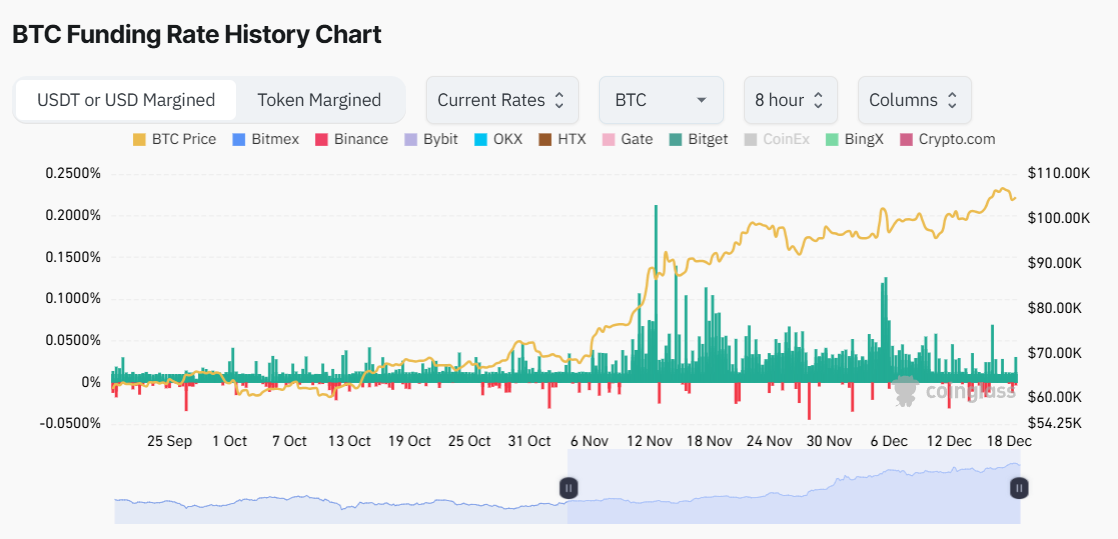Click the $70.00K price axis label

point(1055,353)
